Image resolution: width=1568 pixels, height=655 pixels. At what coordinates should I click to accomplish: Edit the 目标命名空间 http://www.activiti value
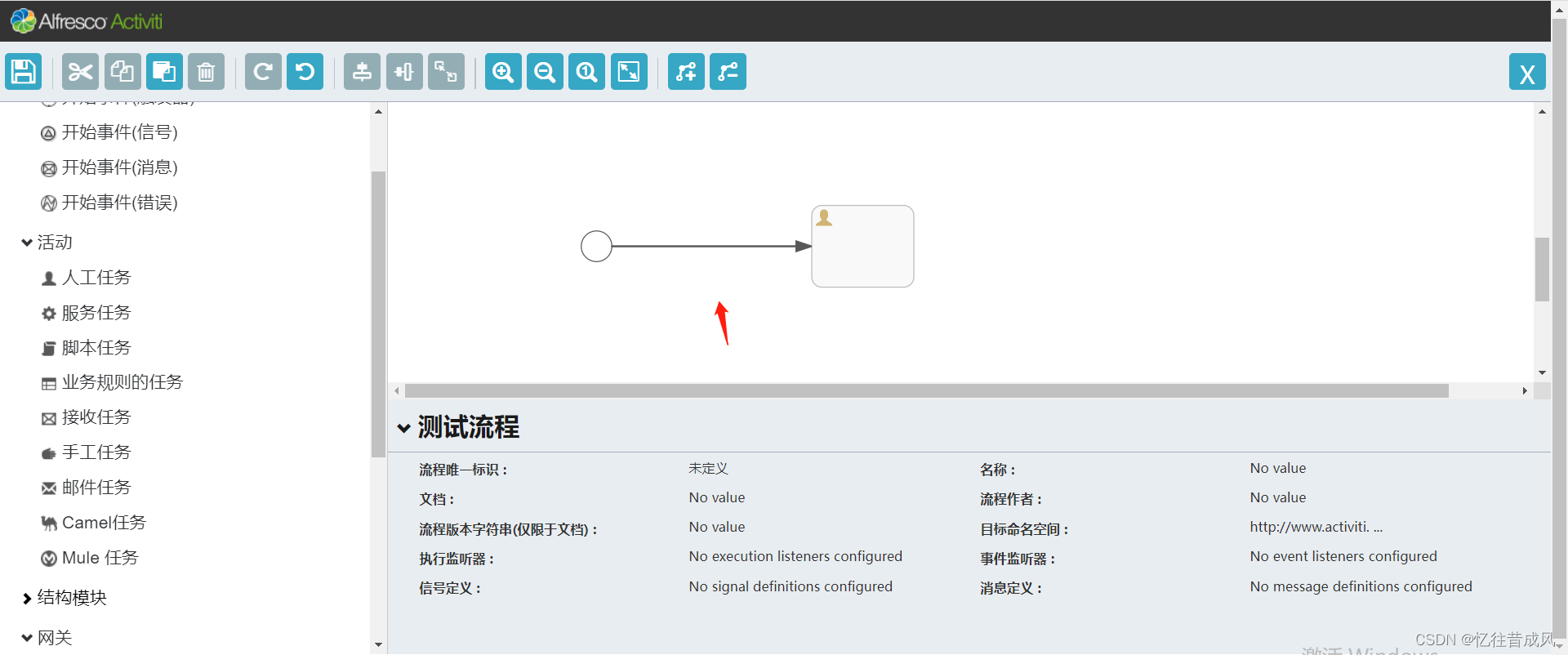(1316, 527)
